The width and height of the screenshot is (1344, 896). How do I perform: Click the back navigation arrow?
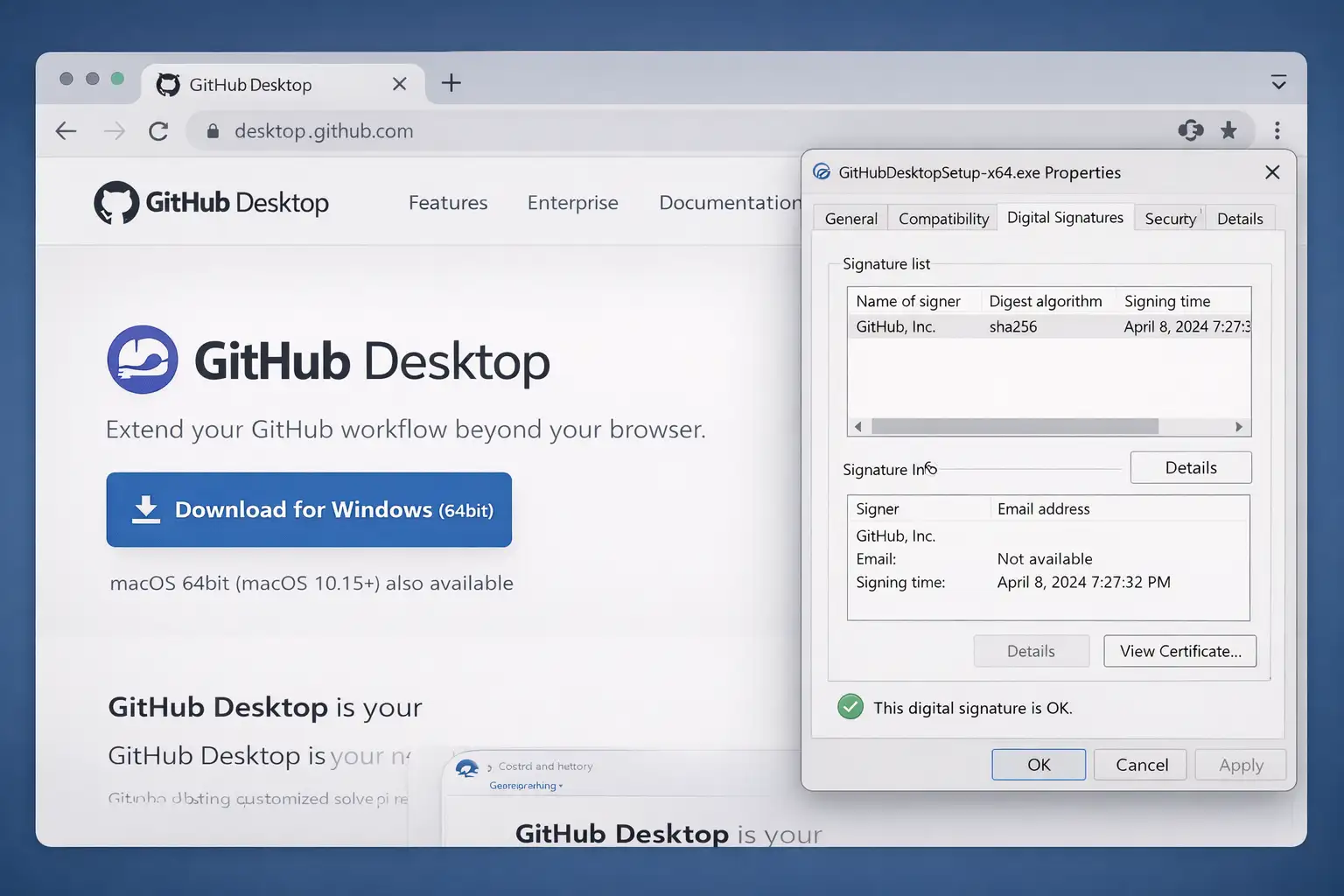pos(66,130)
